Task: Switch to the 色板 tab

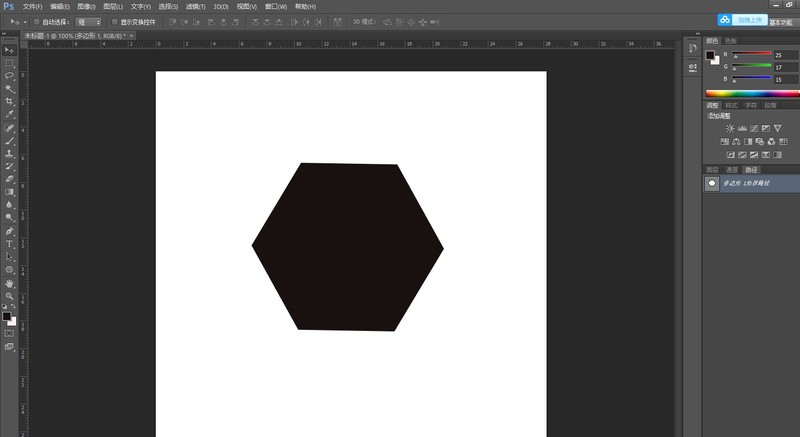Action: 730,40
